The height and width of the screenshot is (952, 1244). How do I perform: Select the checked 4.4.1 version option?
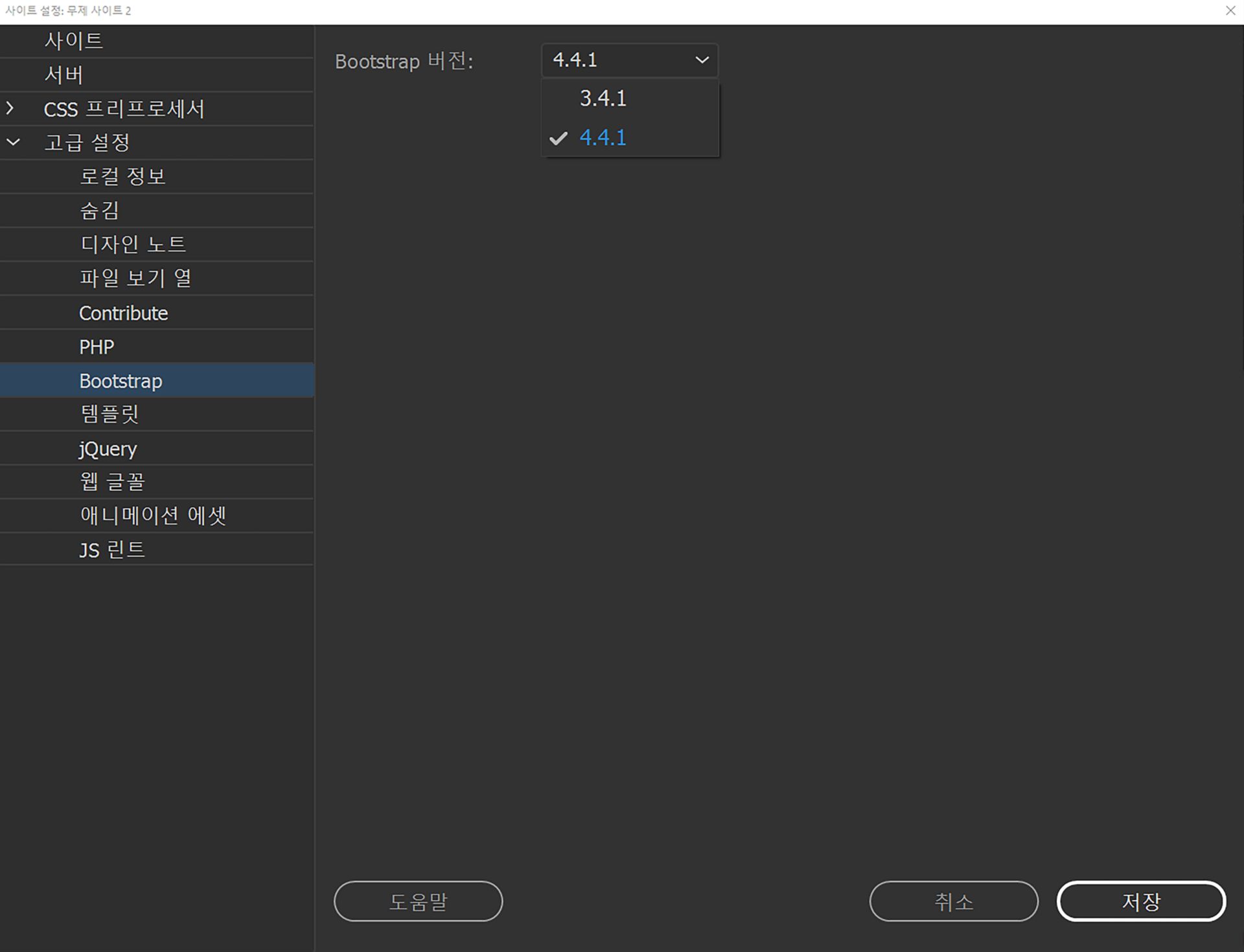pyautogui.click(x=603, y=137)
